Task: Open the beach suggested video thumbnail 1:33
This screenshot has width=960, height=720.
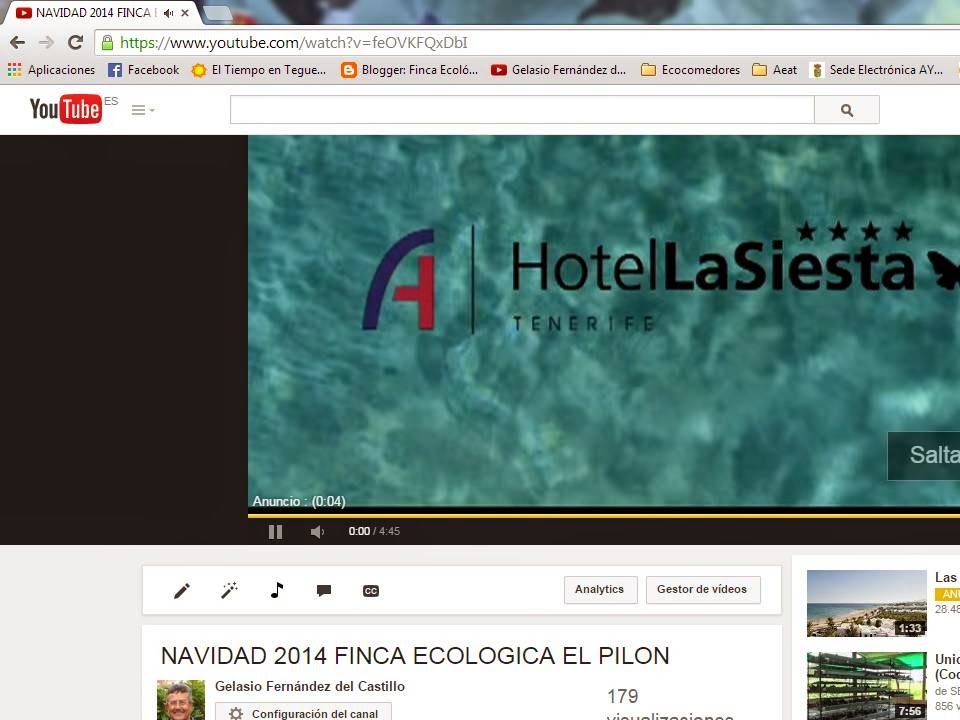Action: click(x=866, y=604)
